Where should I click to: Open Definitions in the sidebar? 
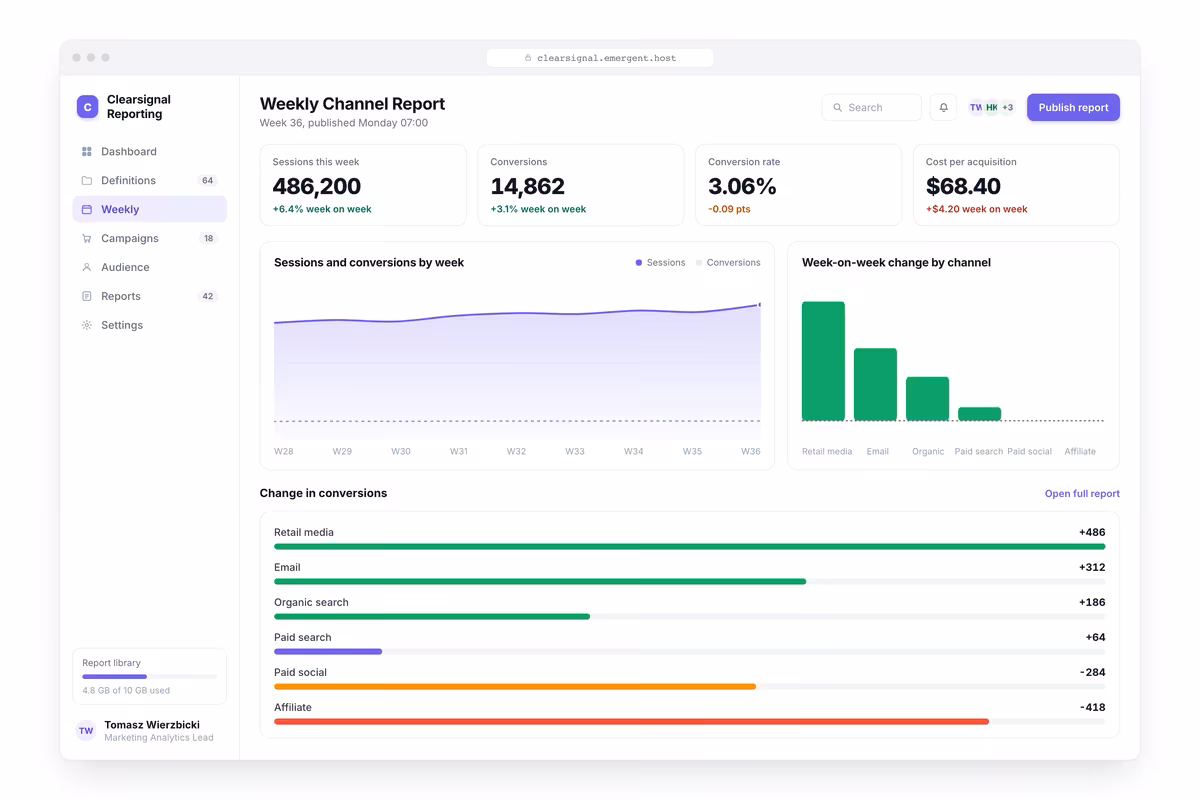[150, 181]
